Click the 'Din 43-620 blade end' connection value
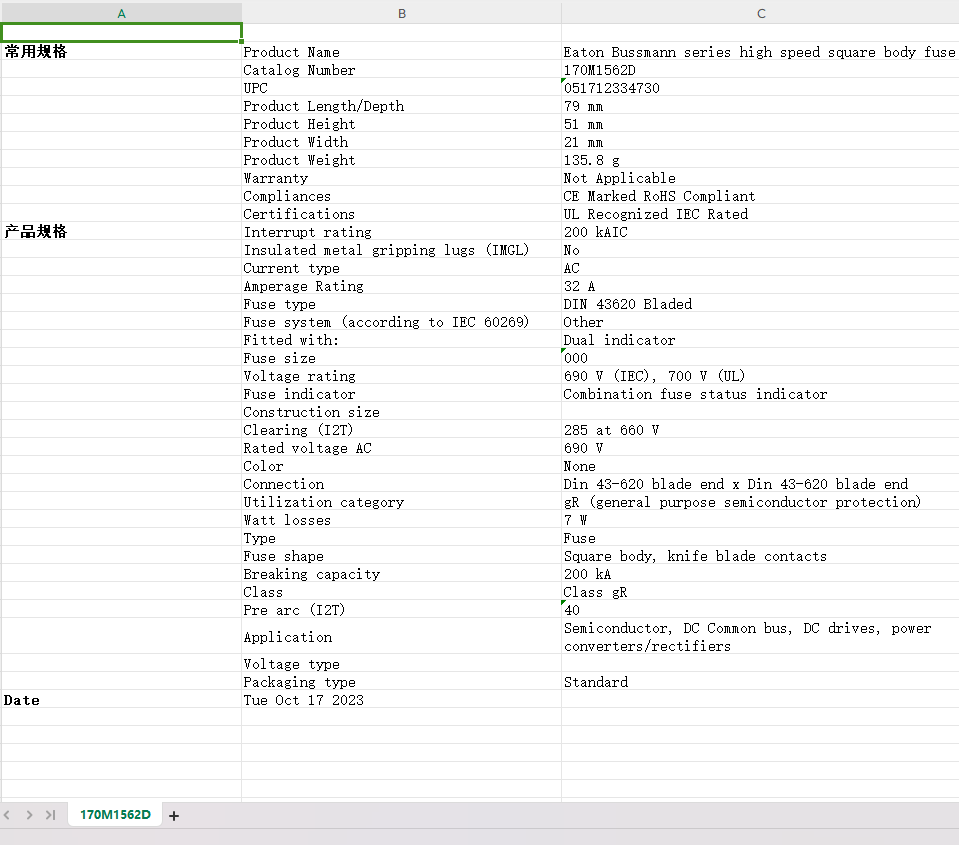Screen dimensions: 959x845 (x=760, y=484)
